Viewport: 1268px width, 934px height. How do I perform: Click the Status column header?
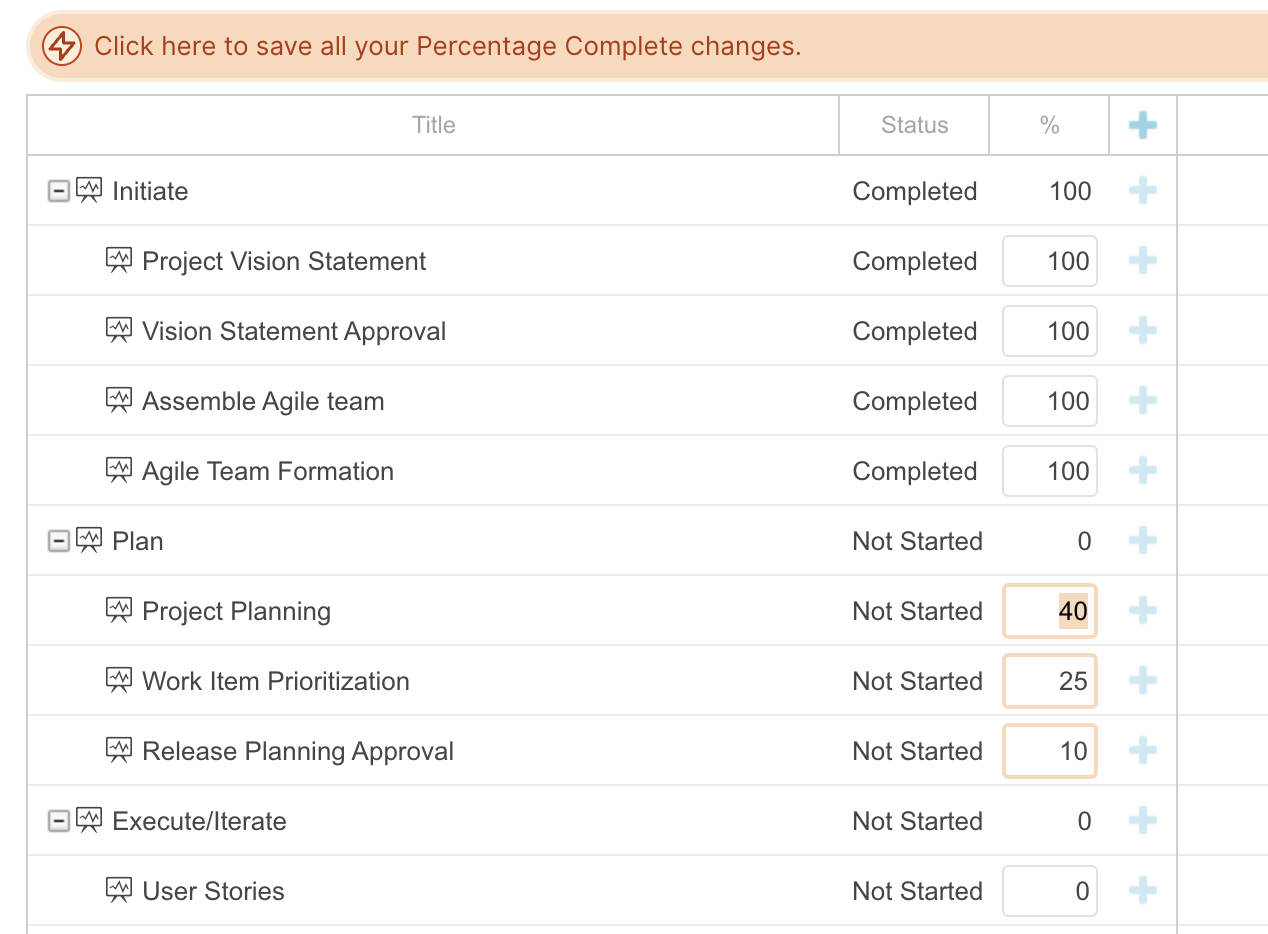[x=914, y=125]
